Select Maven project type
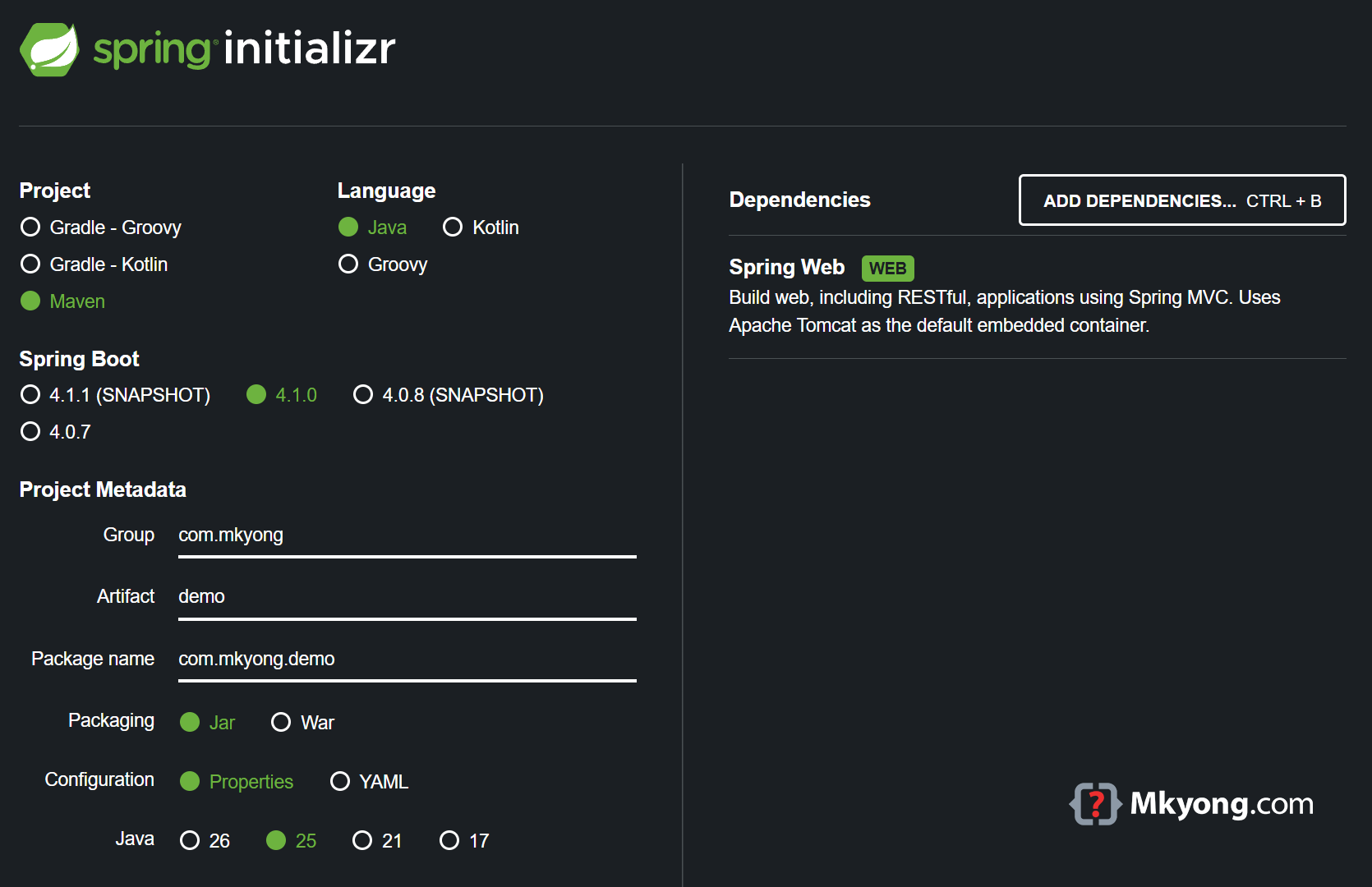The image size is (1372, 887). 63,301
